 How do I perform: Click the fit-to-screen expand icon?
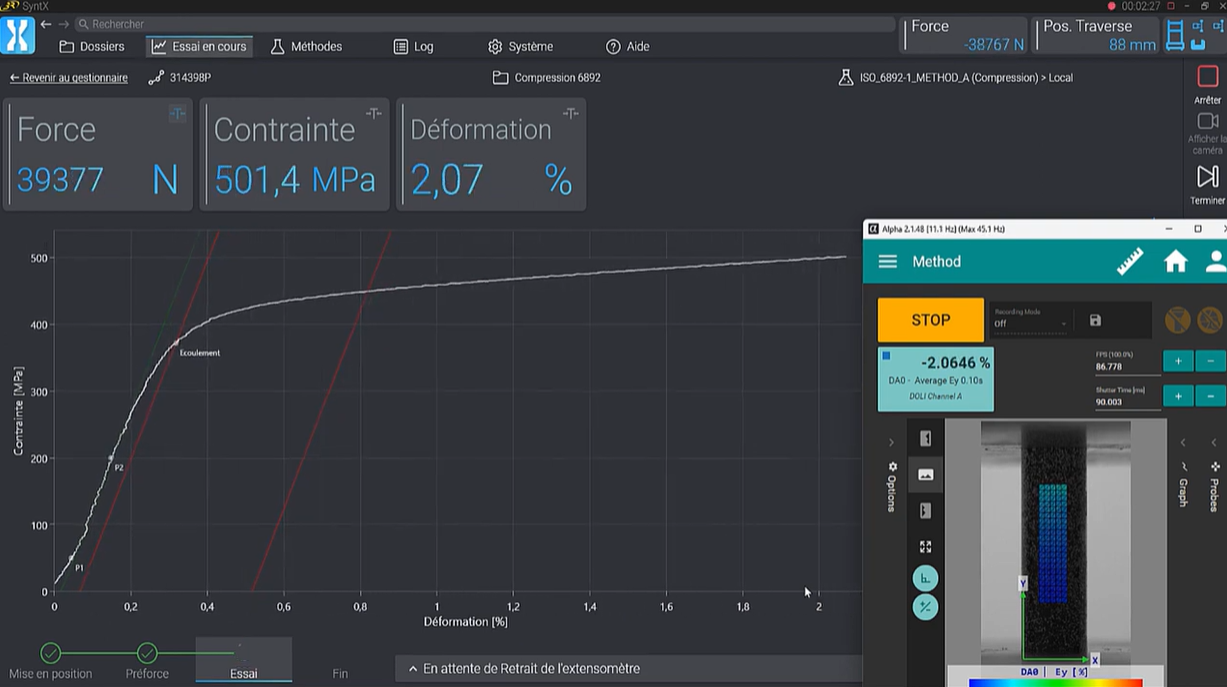(925, 547)
